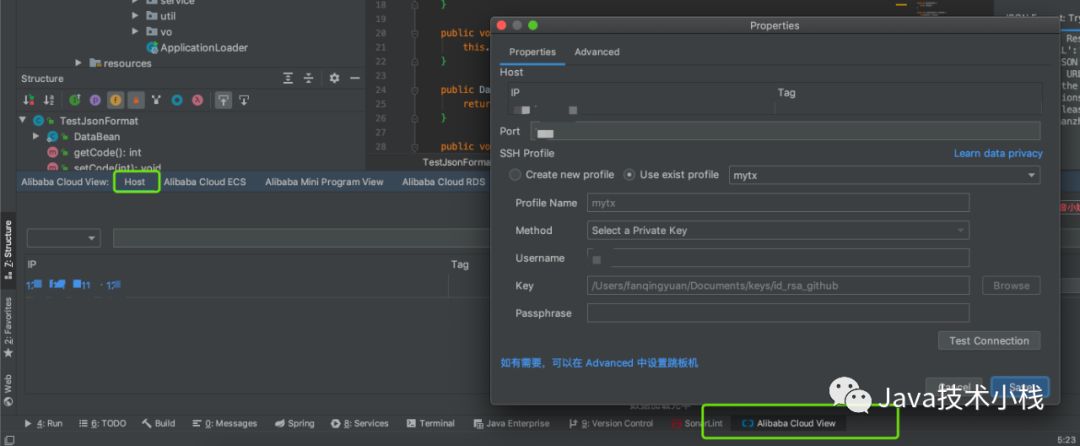Image resolution: width=1080 pixels, height=446 pixels.
Task: Collapse the TestJsonFormat node
Action: (23, 120)
